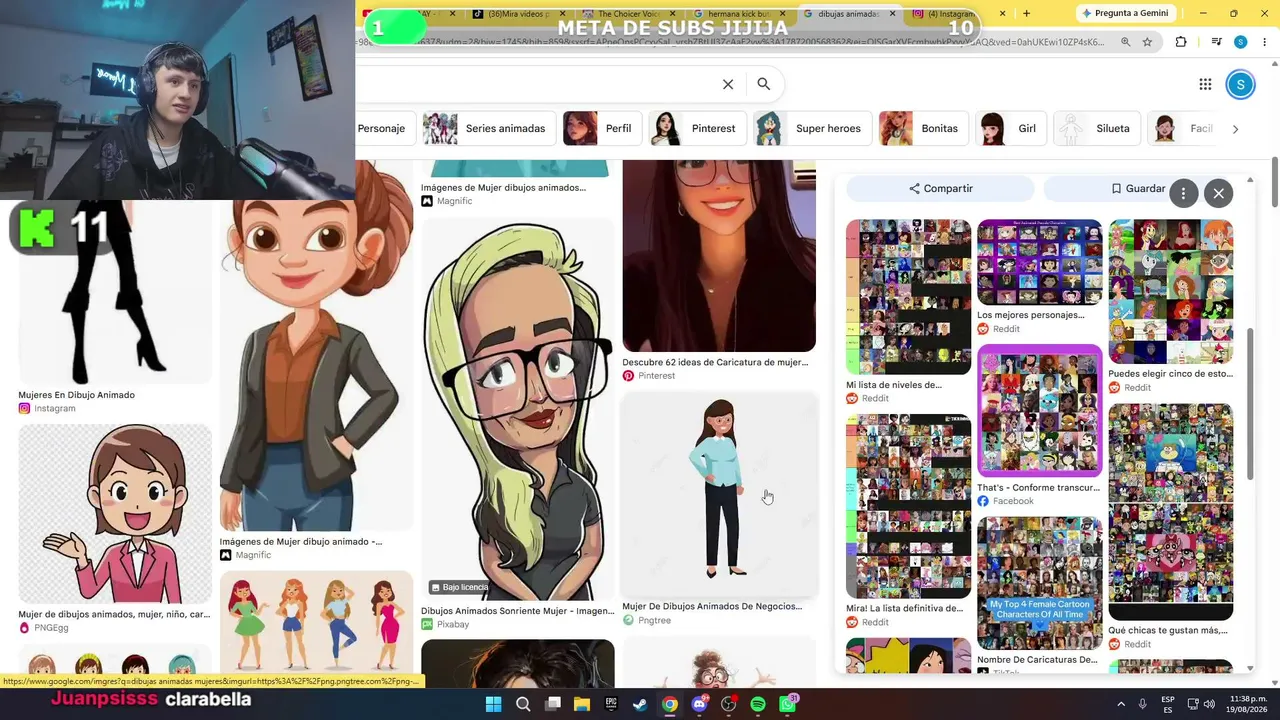Switch to The Choicer Voice tab
Screen dimensions: 1280x720
coord(627,13)
